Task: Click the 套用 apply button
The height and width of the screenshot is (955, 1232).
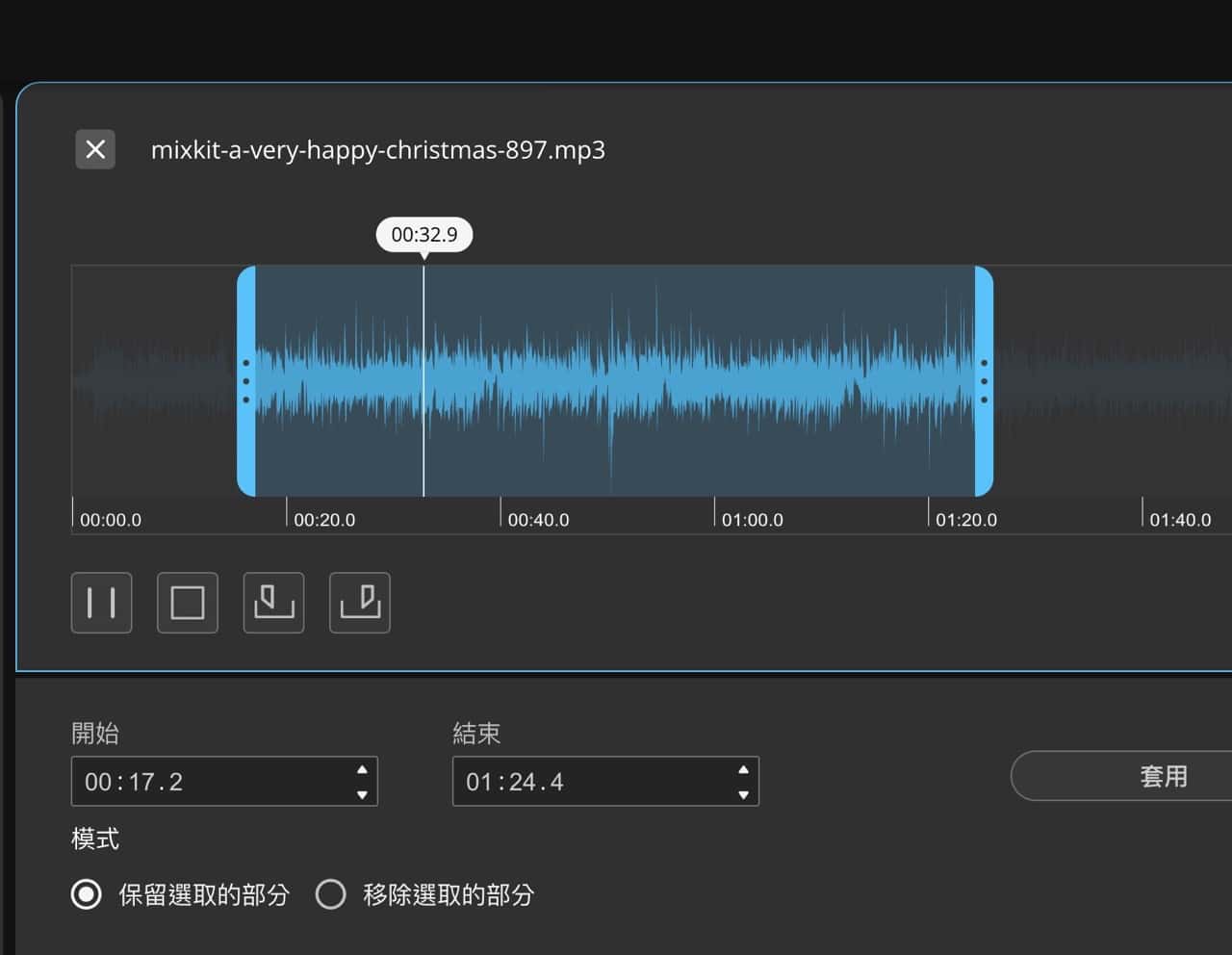Action: [x=1163, y=776]
